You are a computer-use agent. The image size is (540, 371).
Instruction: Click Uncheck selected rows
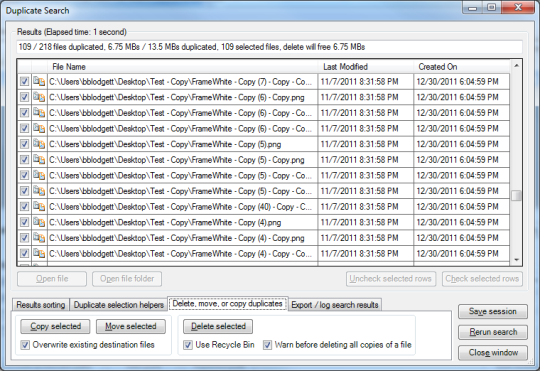[x=391, y=279]
